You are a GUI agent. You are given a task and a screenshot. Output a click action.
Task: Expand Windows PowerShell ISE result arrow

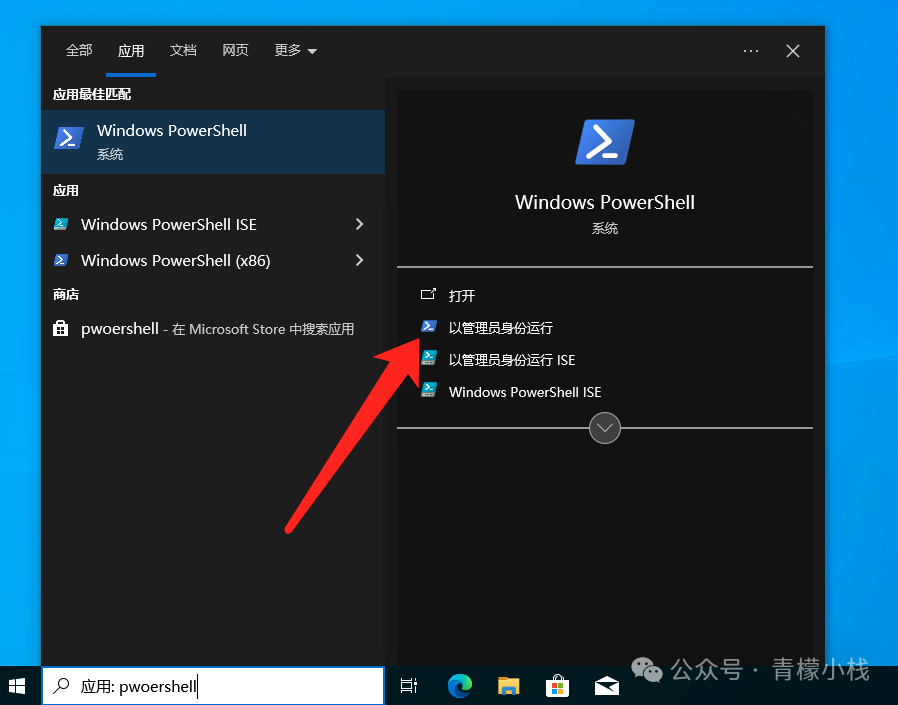point(359,225)
